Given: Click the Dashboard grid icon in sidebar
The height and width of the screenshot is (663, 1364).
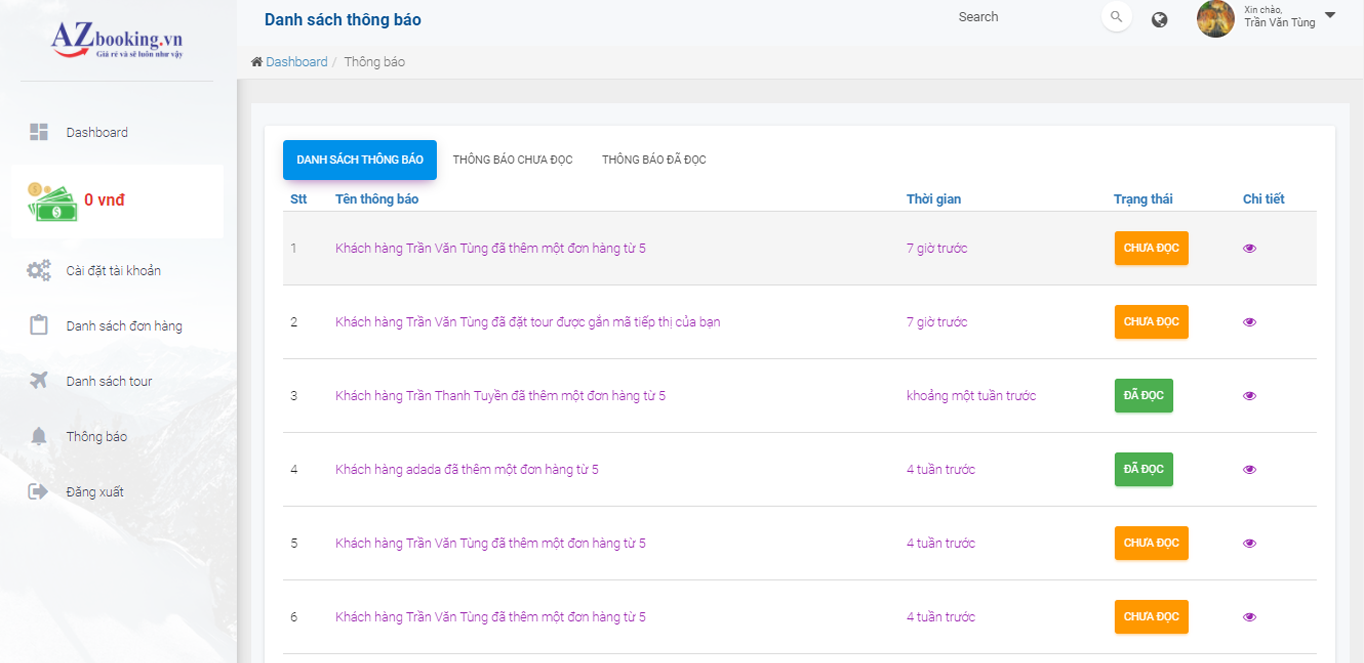Looking at the screenshot, I should tap(39, 132).
